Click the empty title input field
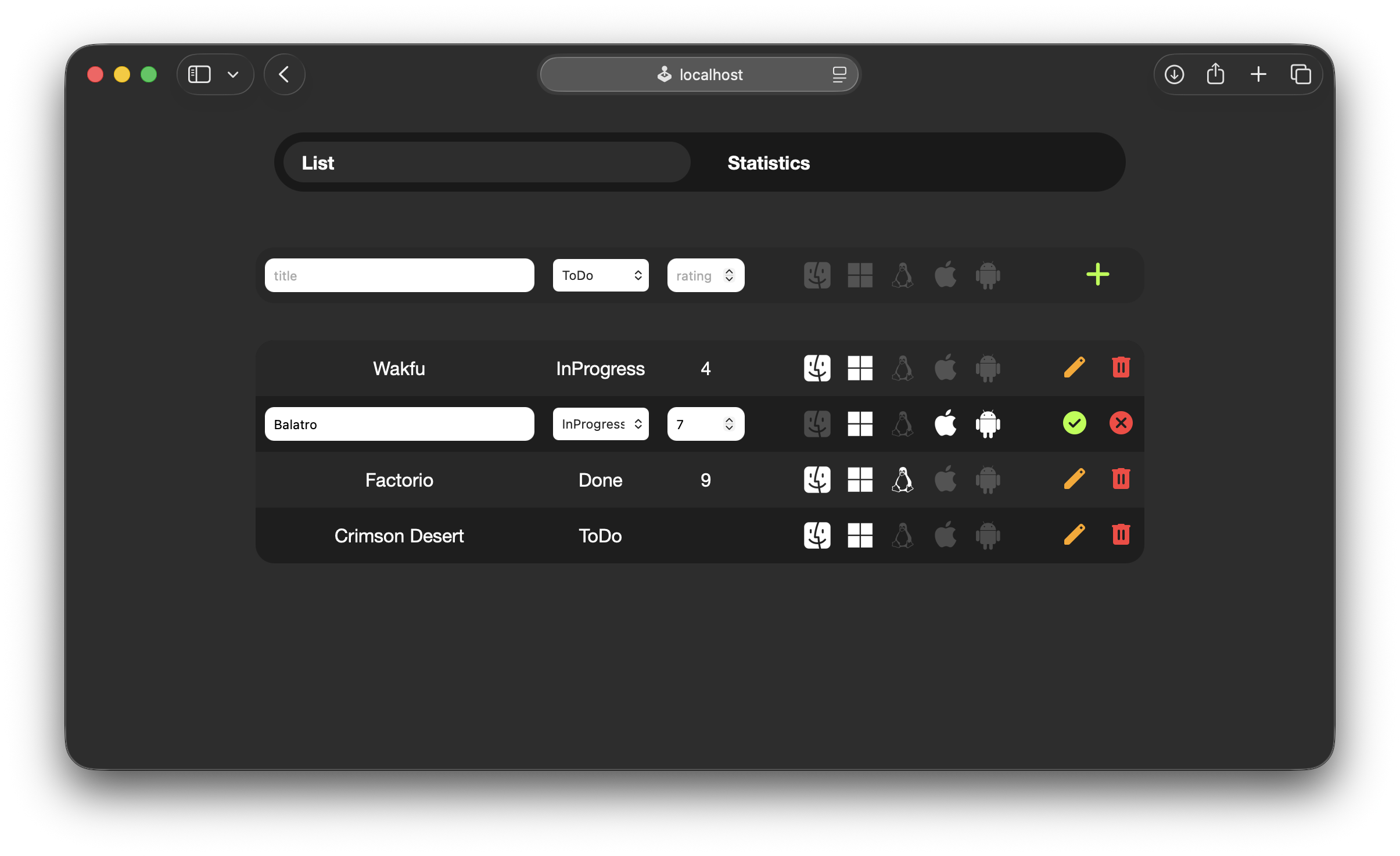This screenshot has width=1400, height=856. pos(399,275)
